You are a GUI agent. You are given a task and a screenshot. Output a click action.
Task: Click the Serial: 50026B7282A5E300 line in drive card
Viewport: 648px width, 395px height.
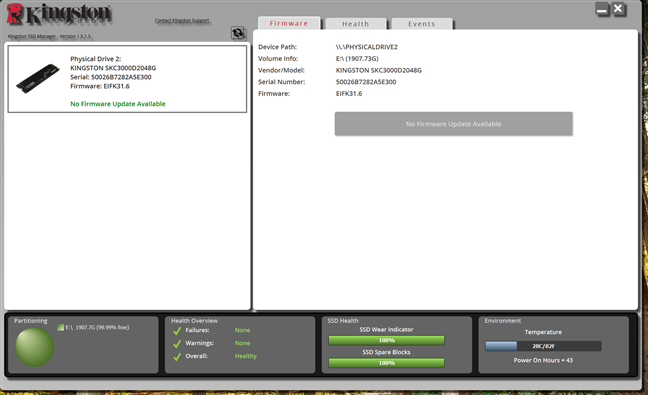pos(111,77)
